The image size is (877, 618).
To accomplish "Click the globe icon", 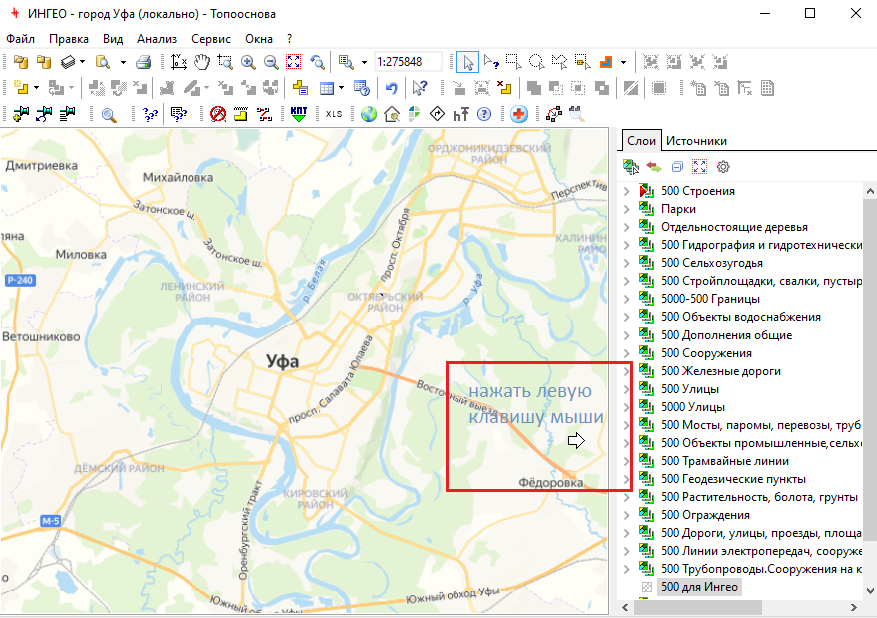I will pyautogui.click(x=369, y=114).
